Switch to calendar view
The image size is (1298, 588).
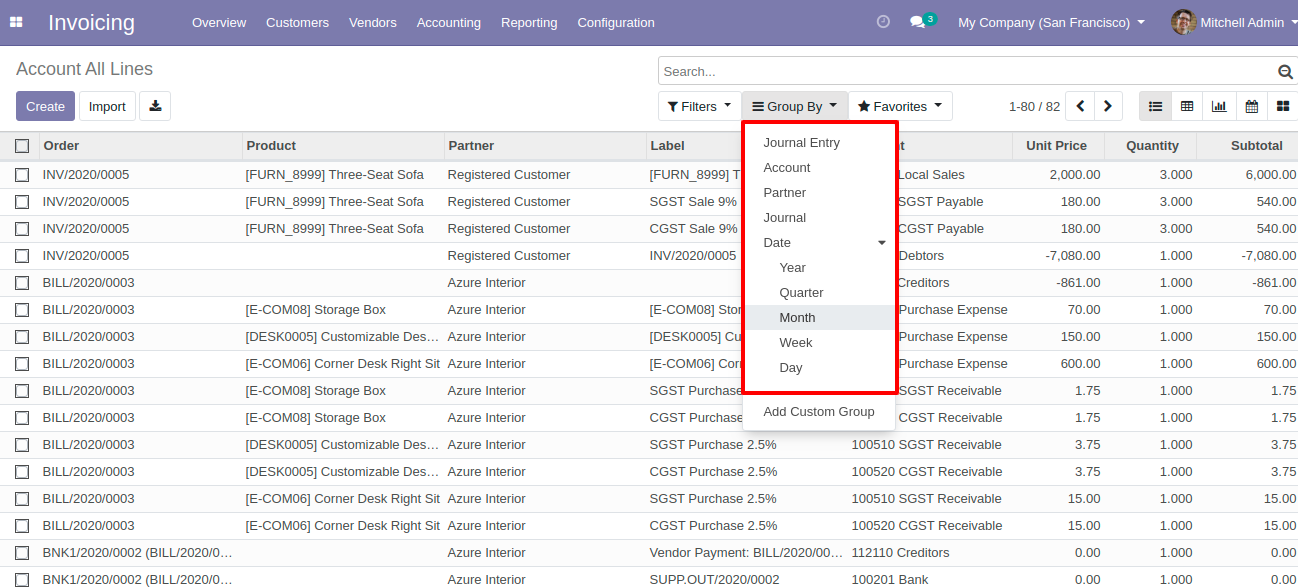[x=1251, y=106]
